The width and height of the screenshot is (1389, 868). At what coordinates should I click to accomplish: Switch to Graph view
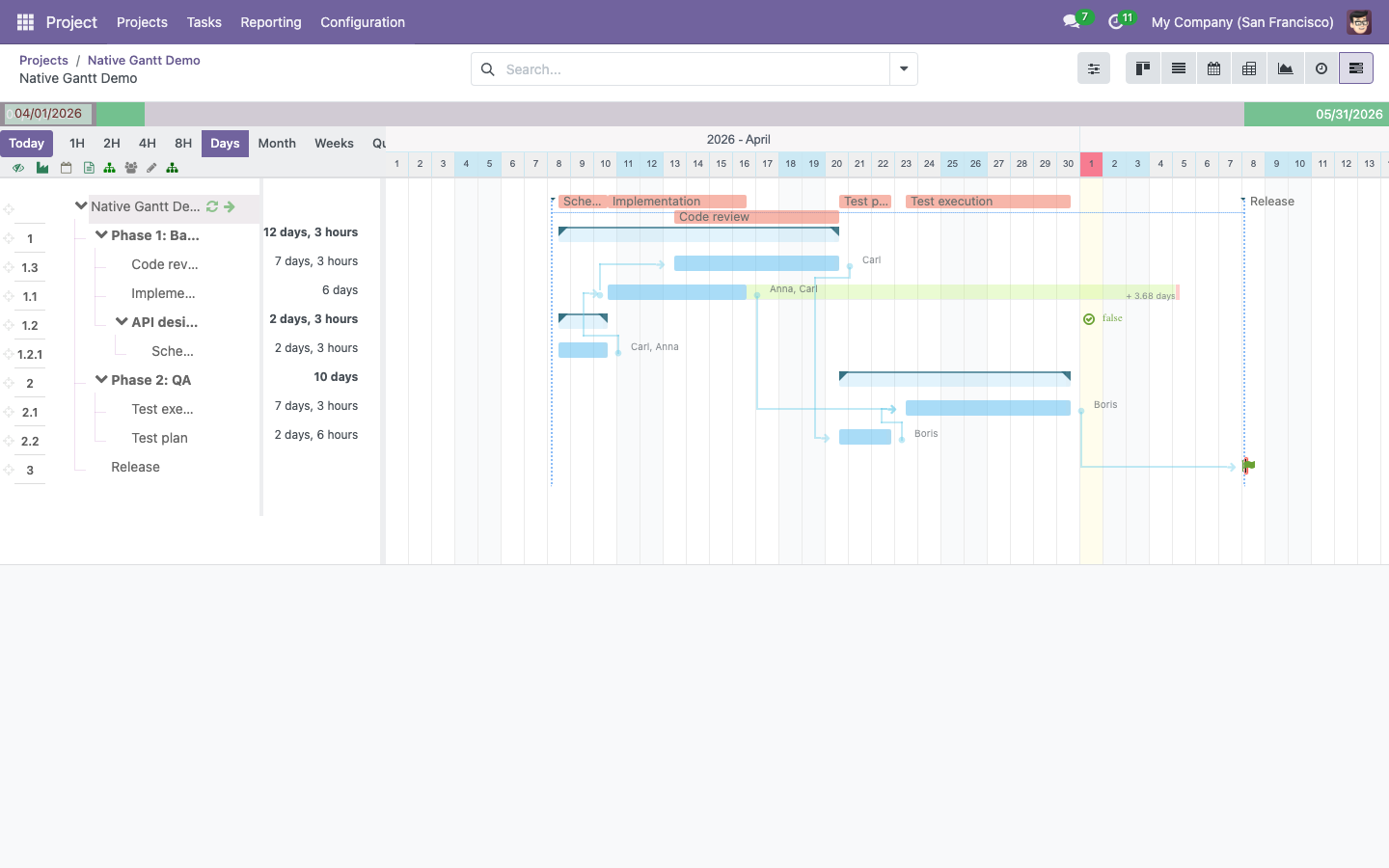(1285, 68)
